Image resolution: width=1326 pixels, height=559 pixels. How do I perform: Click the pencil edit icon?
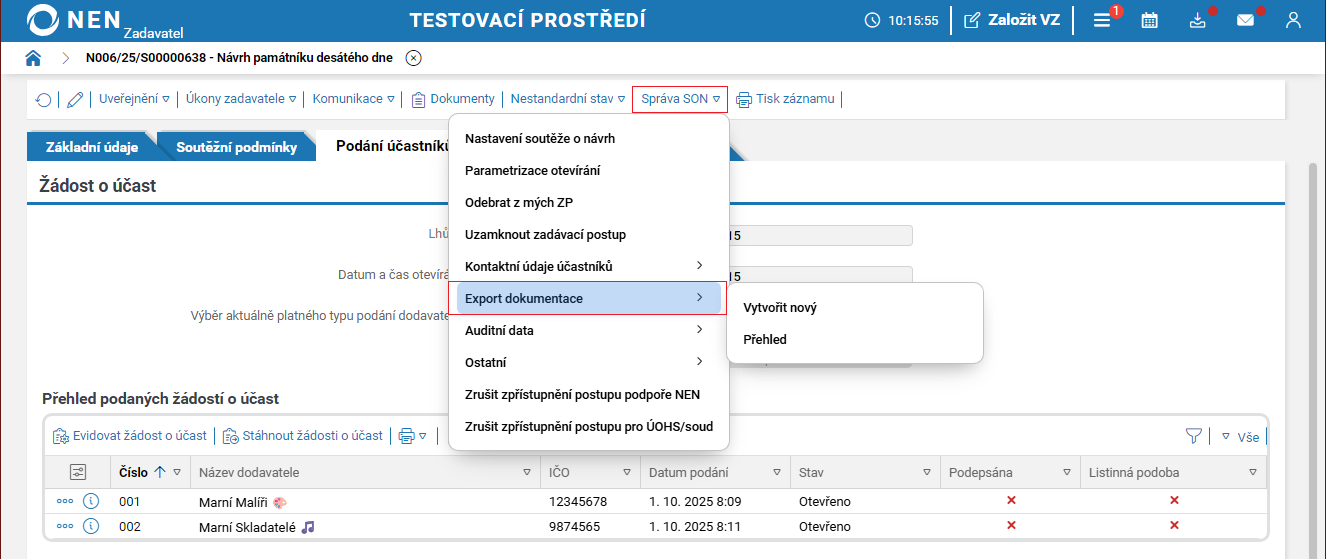point(75,99)
